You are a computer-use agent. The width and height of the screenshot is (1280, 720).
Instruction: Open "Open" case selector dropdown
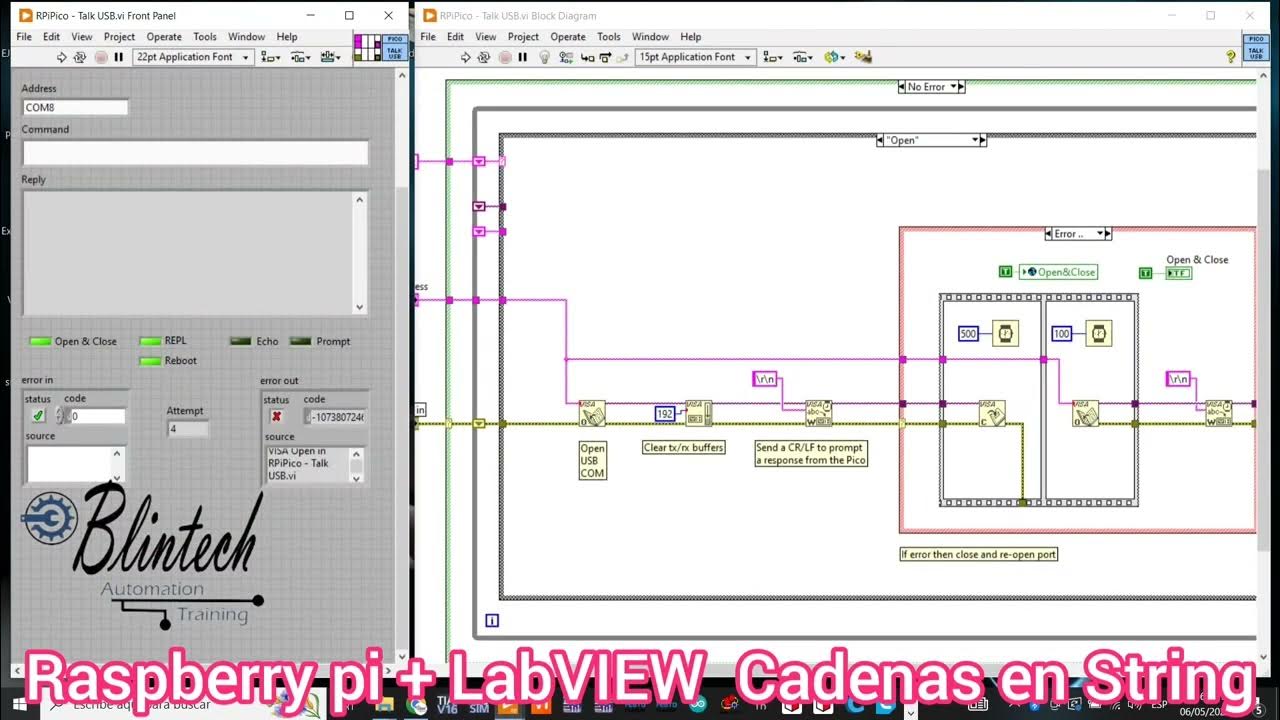pyautogui.click(x=931, y=140)
